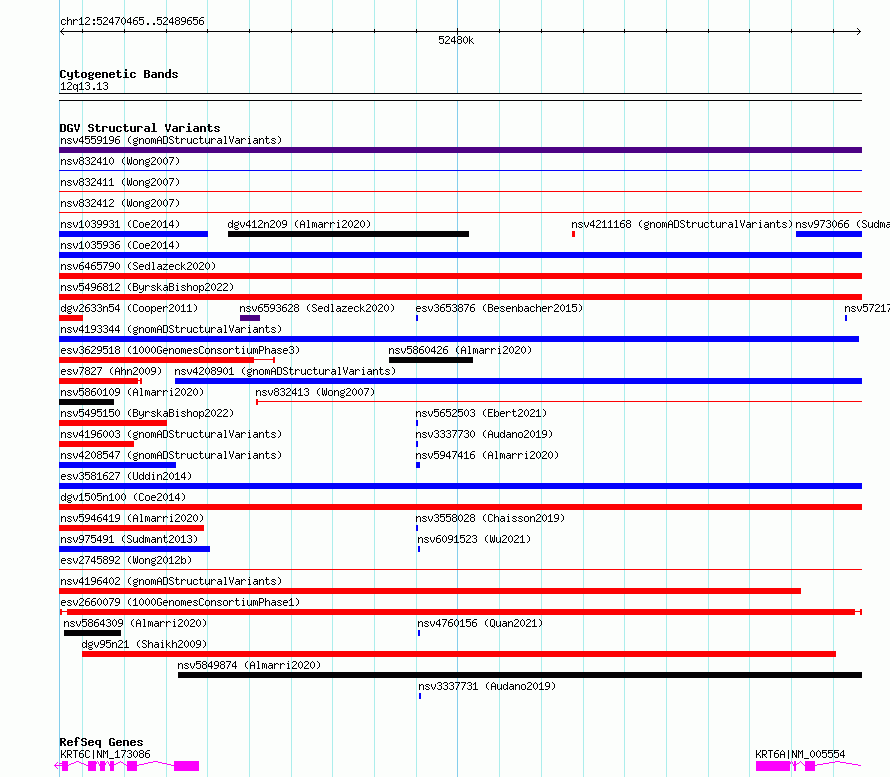Click the nsv5860109 (Almarri2020) label
The height and width of the screenshot is (777, 890).
click(x=132, y=392)
